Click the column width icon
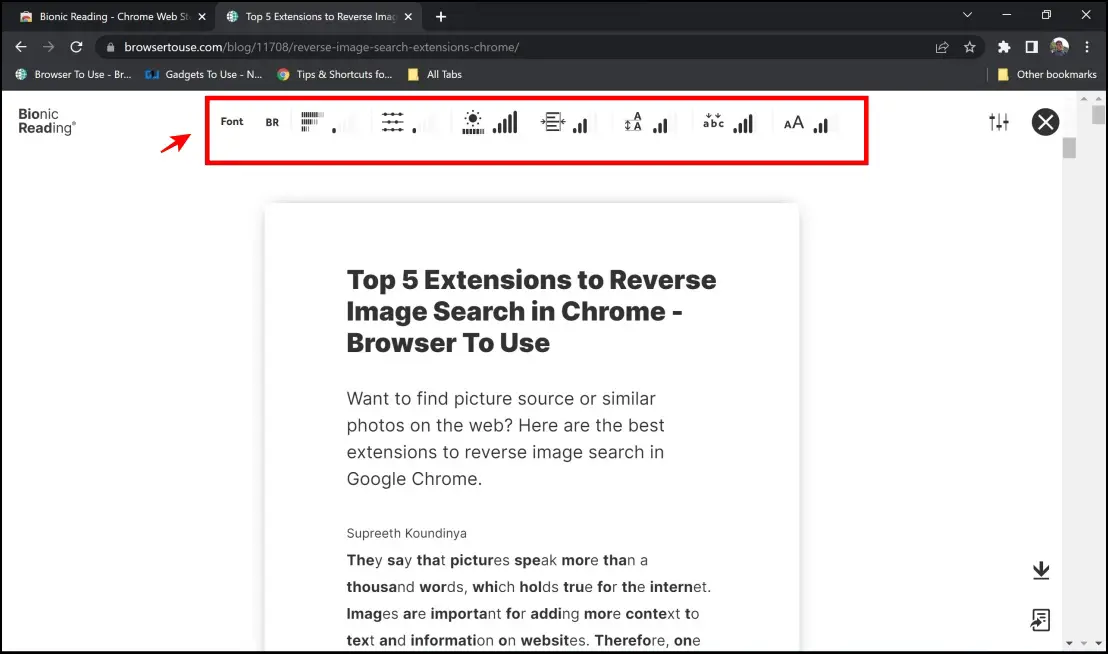 553,122
